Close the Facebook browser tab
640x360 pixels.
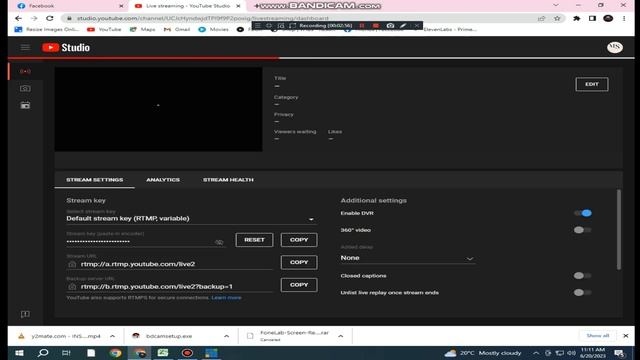coord(121,6)
